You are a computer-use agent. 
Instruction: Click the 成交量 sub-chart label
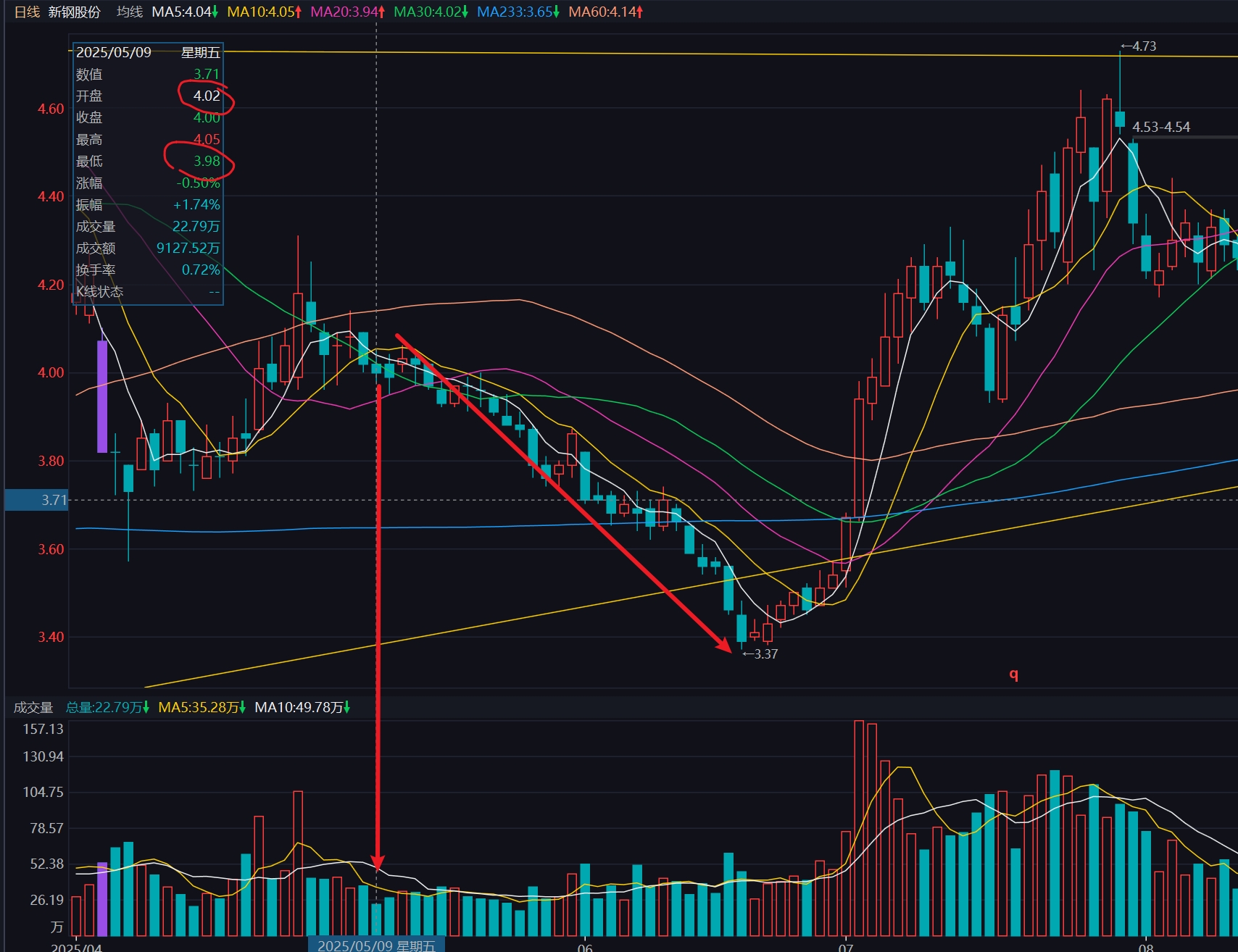pyautogui.click(x=33, y=707)
